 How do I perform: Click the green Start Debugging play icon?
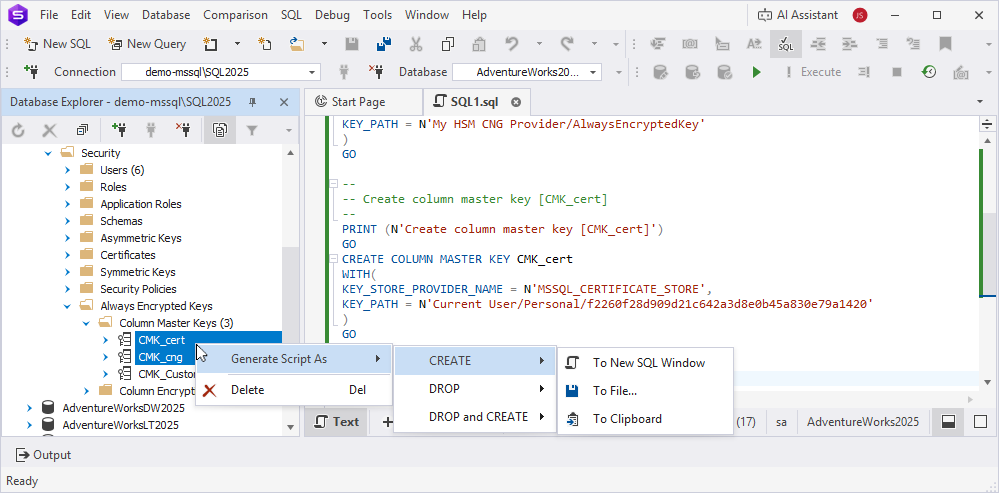pyautogui.click(x=756, y=72)
